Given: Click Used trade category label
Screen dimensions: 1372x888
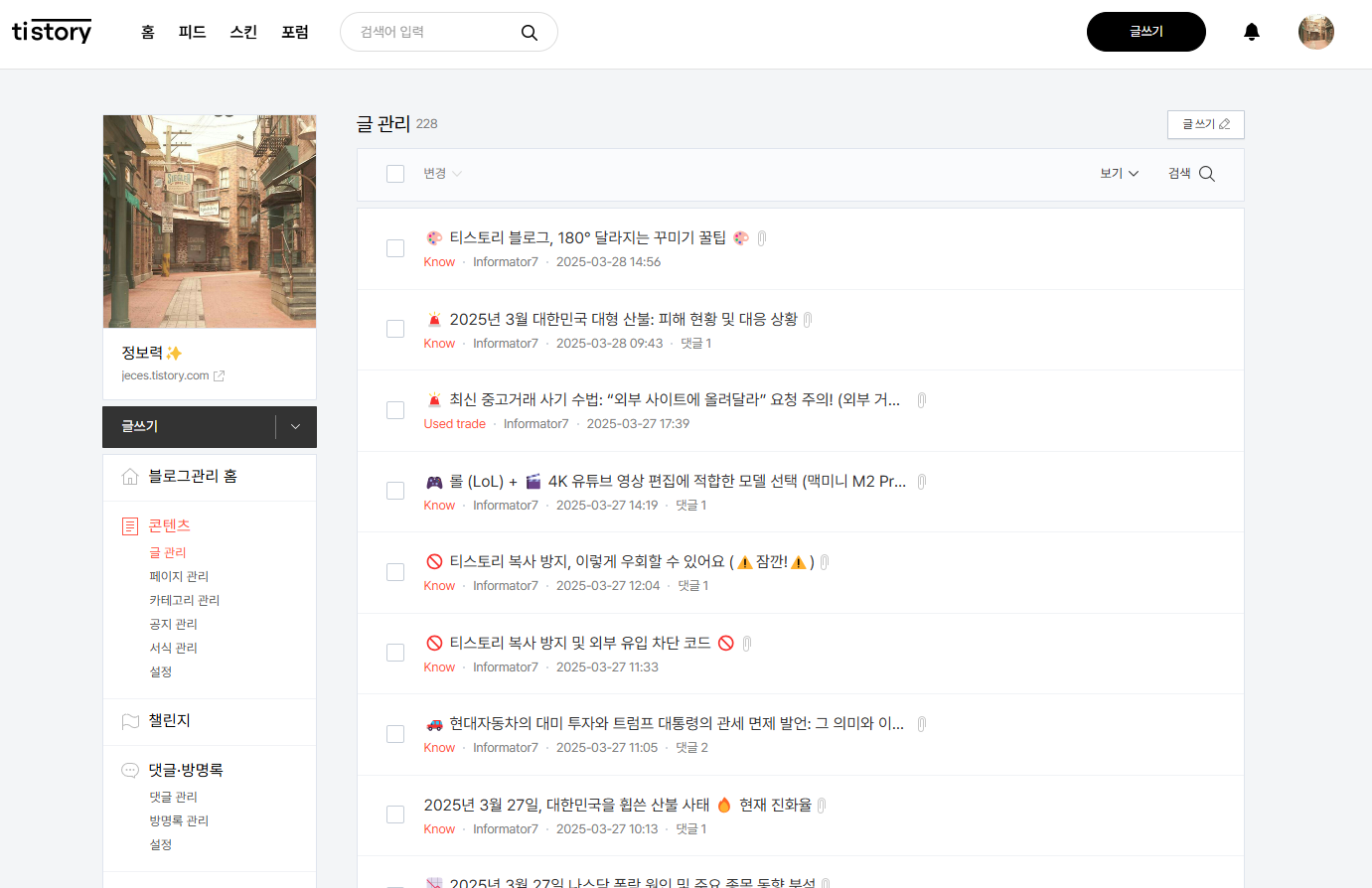Looking at the screenshot, I should pos(455,424).
